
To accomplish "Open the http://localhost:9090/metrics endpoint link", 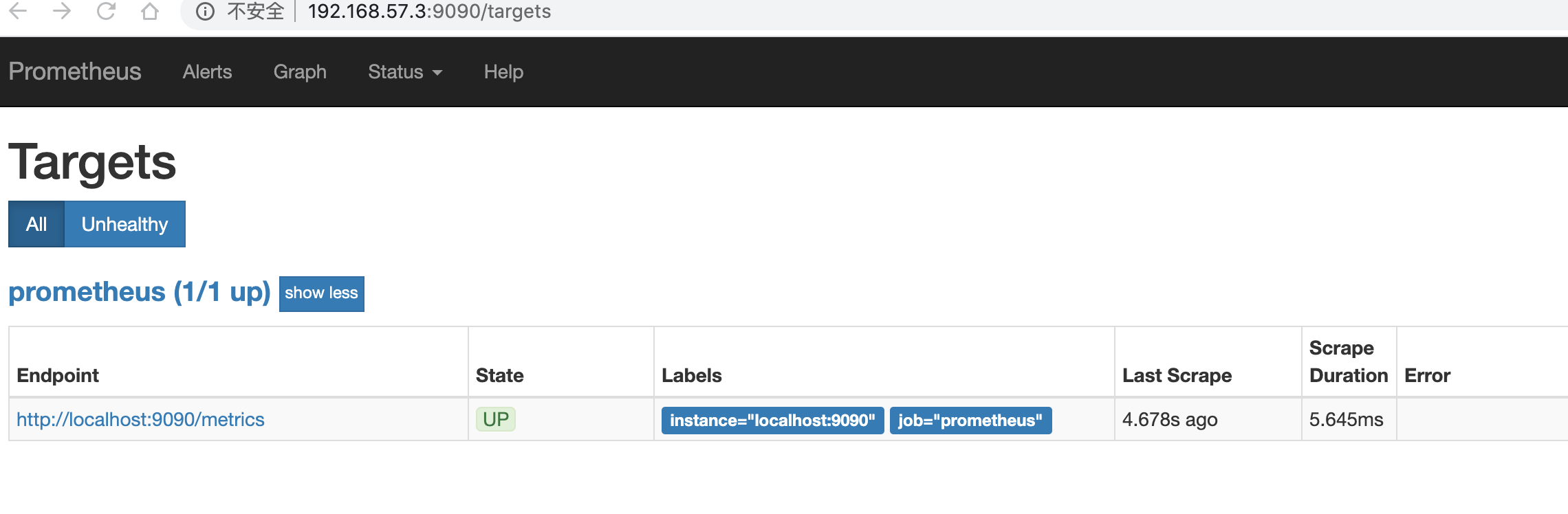I will [x=140, y=419].
